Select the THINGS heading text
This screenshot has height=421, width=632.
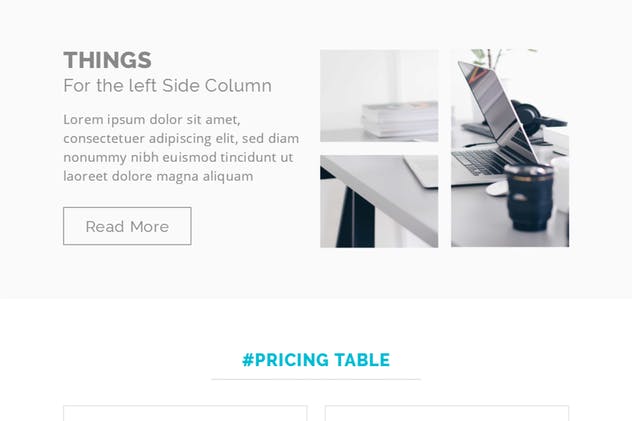click(x=107, y=60)
